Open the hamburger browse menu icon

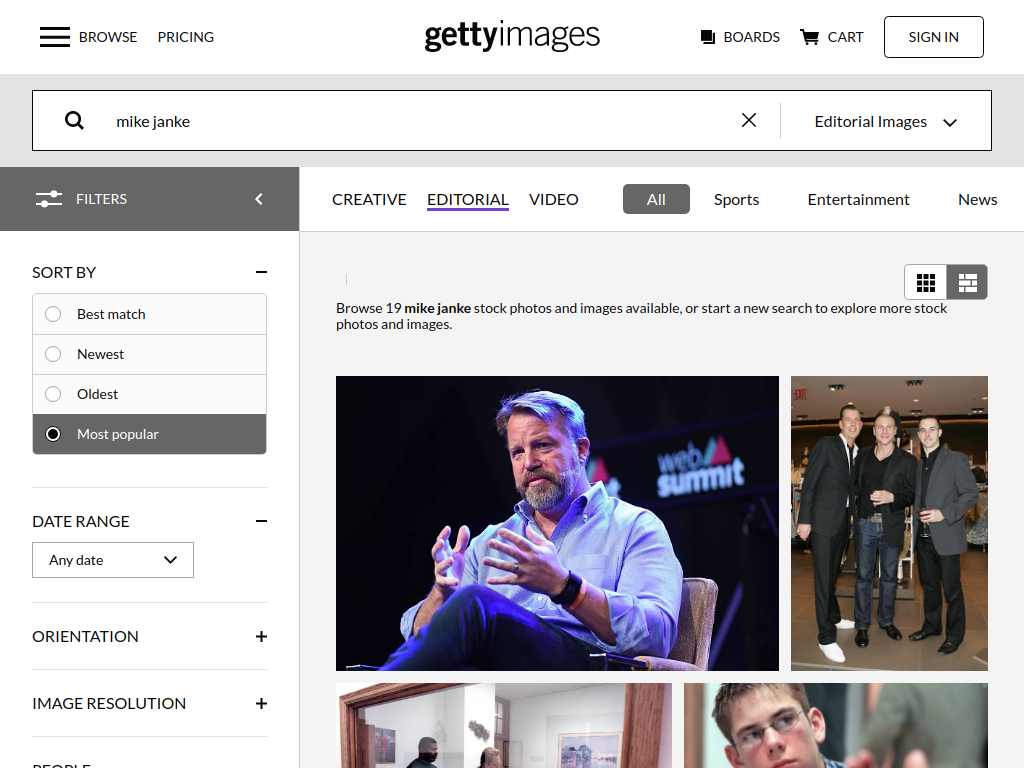pyautogui.click(x=55, y=37)
